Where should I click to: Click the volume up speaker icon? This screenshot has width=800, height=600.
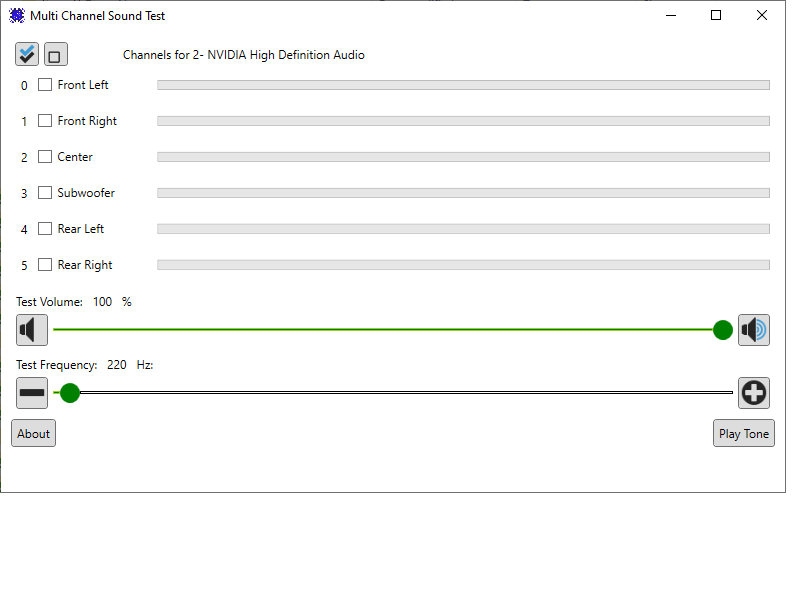(754, 330)
